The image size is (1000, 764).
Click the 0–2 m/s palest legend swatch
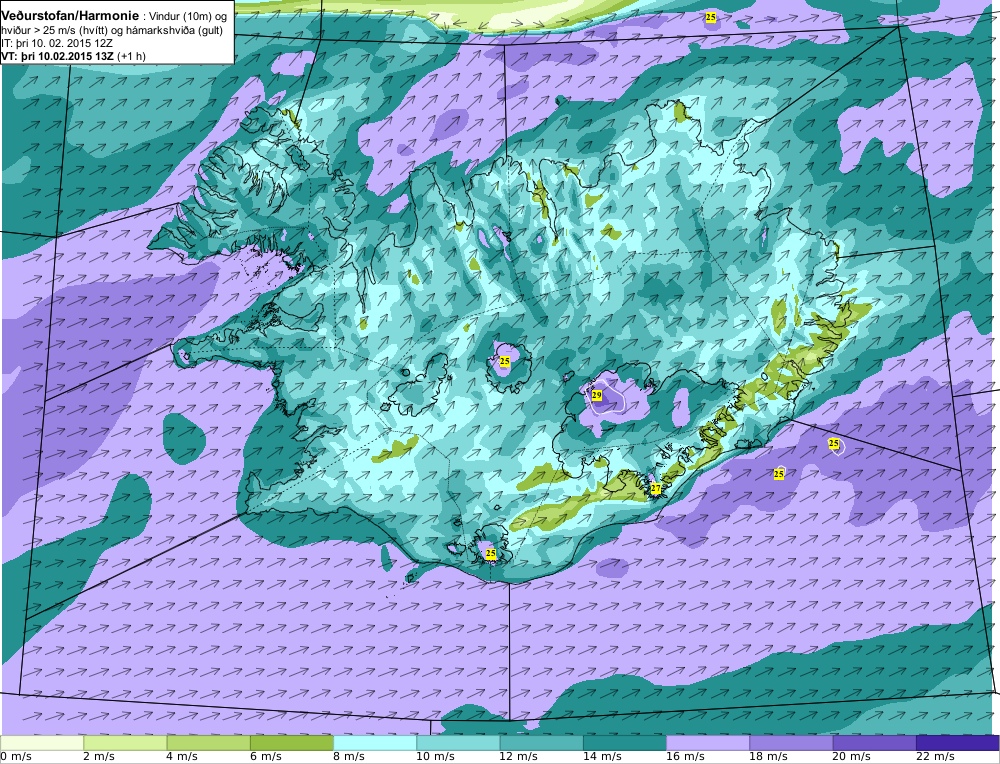(42, 743)
